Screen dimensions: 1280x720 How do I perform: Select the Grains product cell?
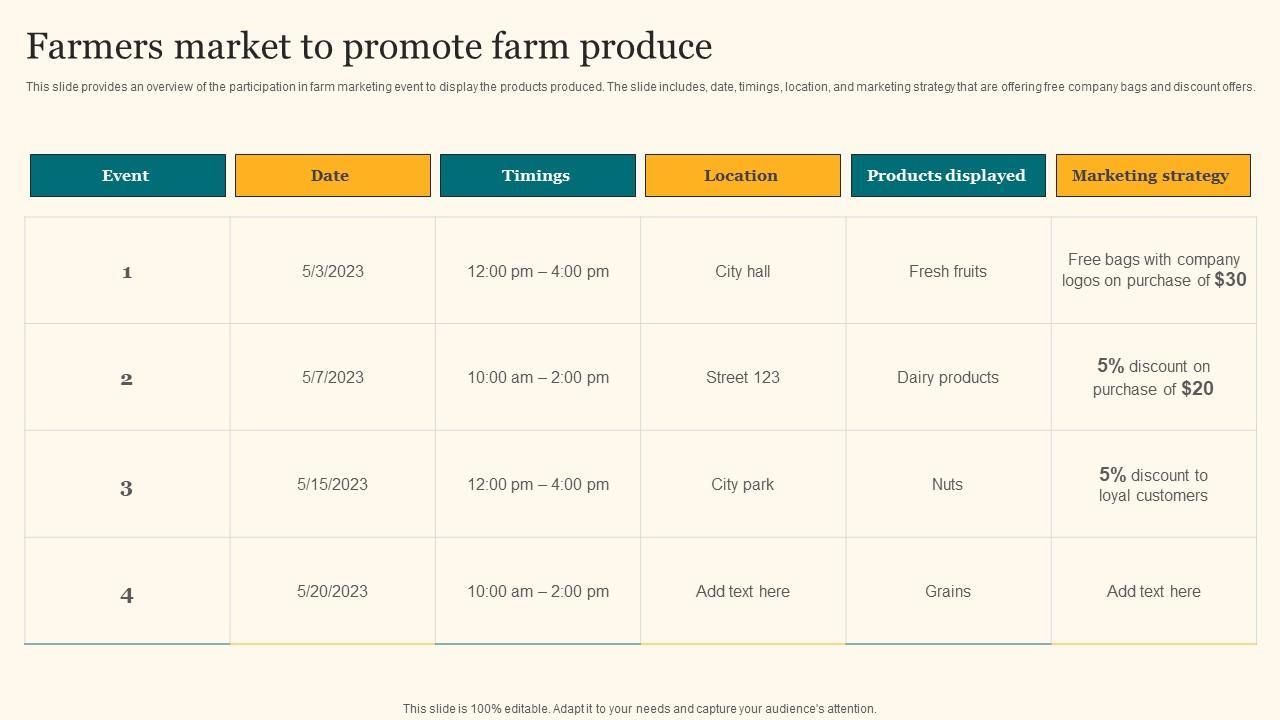948,591
